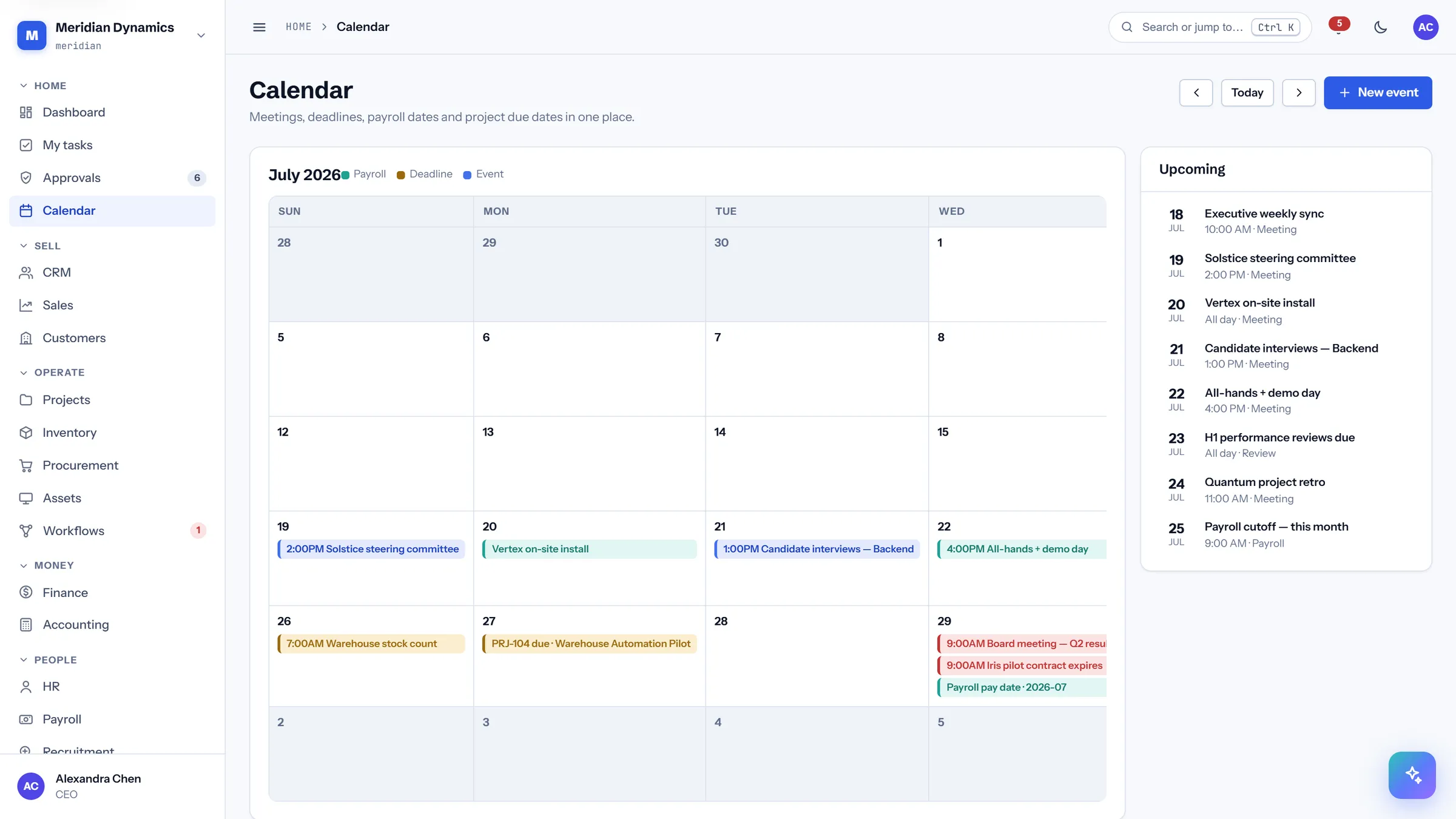This screenshot has width=1456, height=819.
Task: Open the Finance section
Action: (112, 592)
